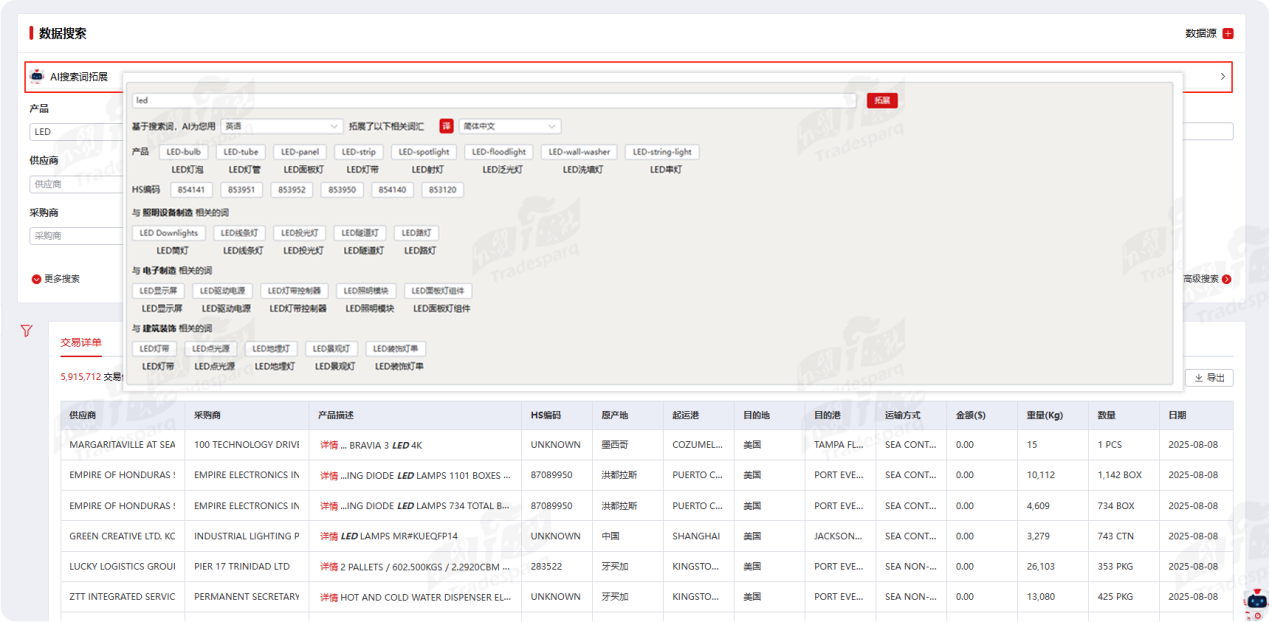Click the AI robot icon next to AI搜索词拓展
Image resolution: width=1269 pixels, height=622 pixels.
click(37, 76)
